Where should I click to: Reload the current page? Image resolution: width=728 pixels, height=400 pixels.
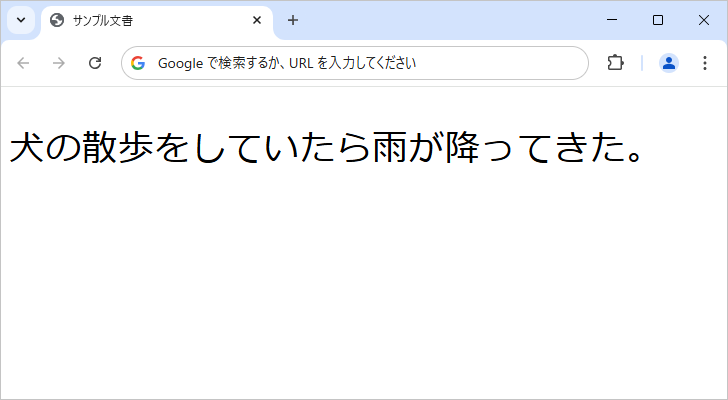[95, 63]
